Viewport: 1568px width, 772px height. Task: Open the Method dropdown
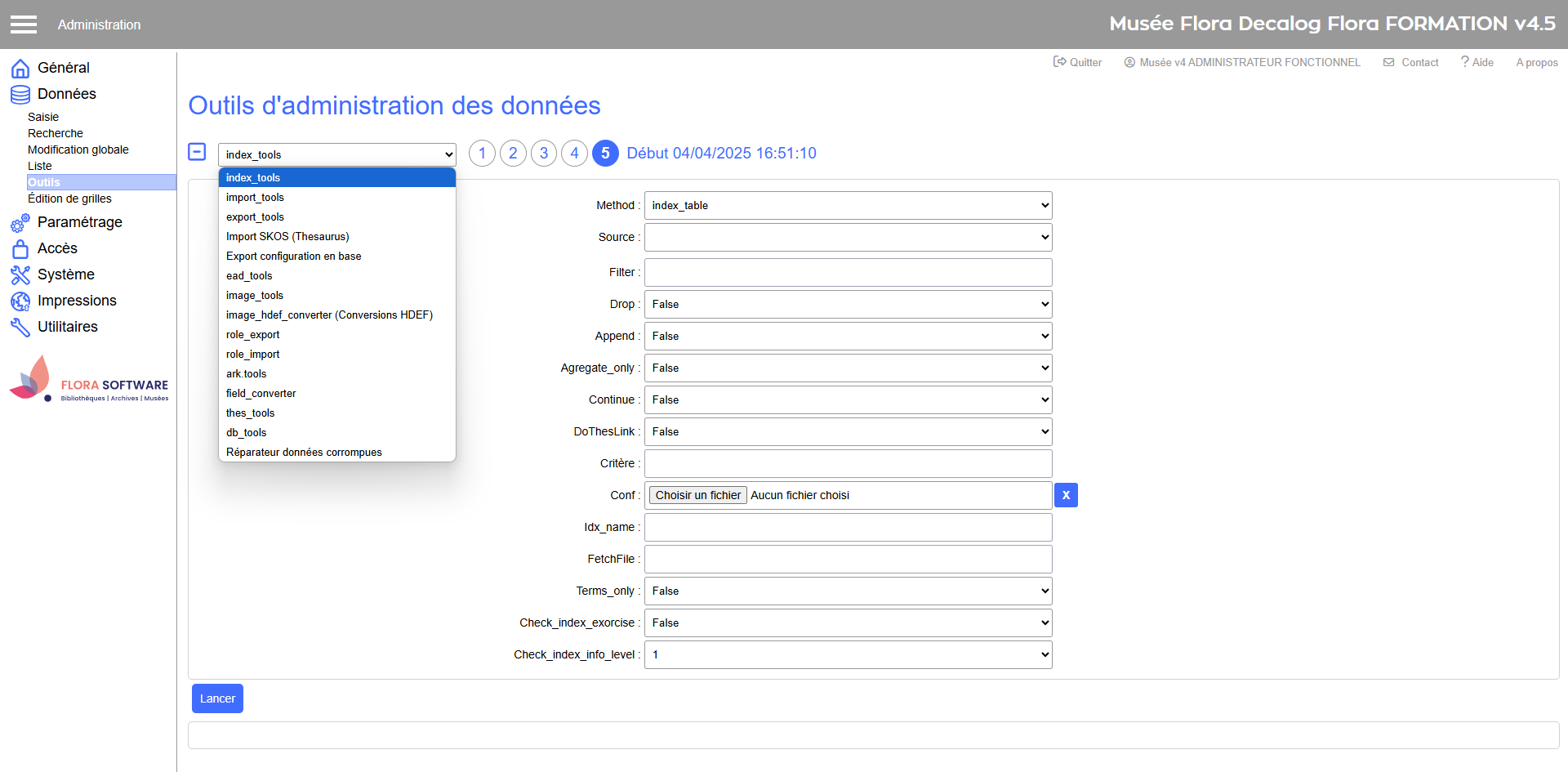848,206
